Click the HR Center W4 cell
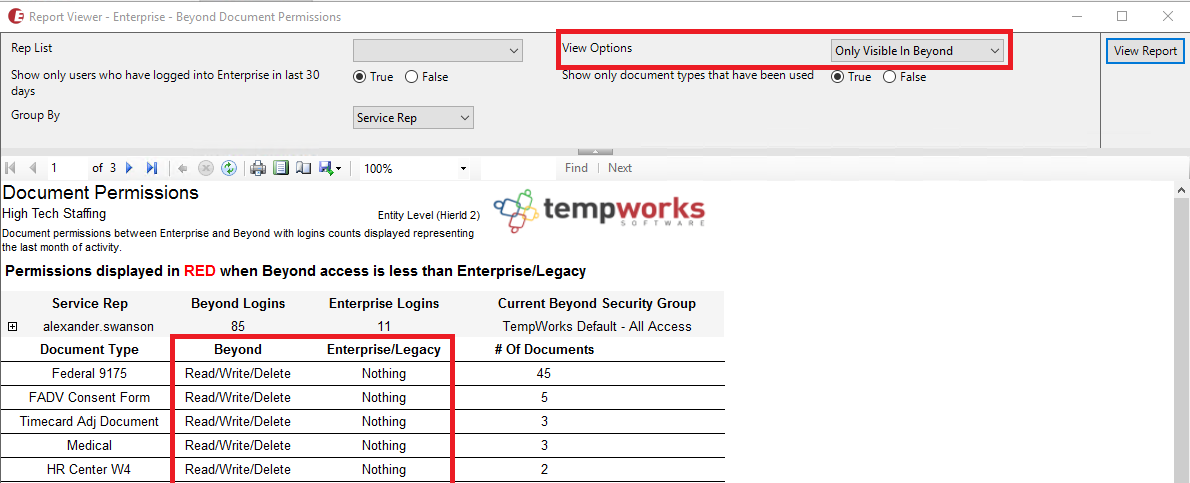The height and width of the screenshot is (483, 1190). tap(89, 469)
